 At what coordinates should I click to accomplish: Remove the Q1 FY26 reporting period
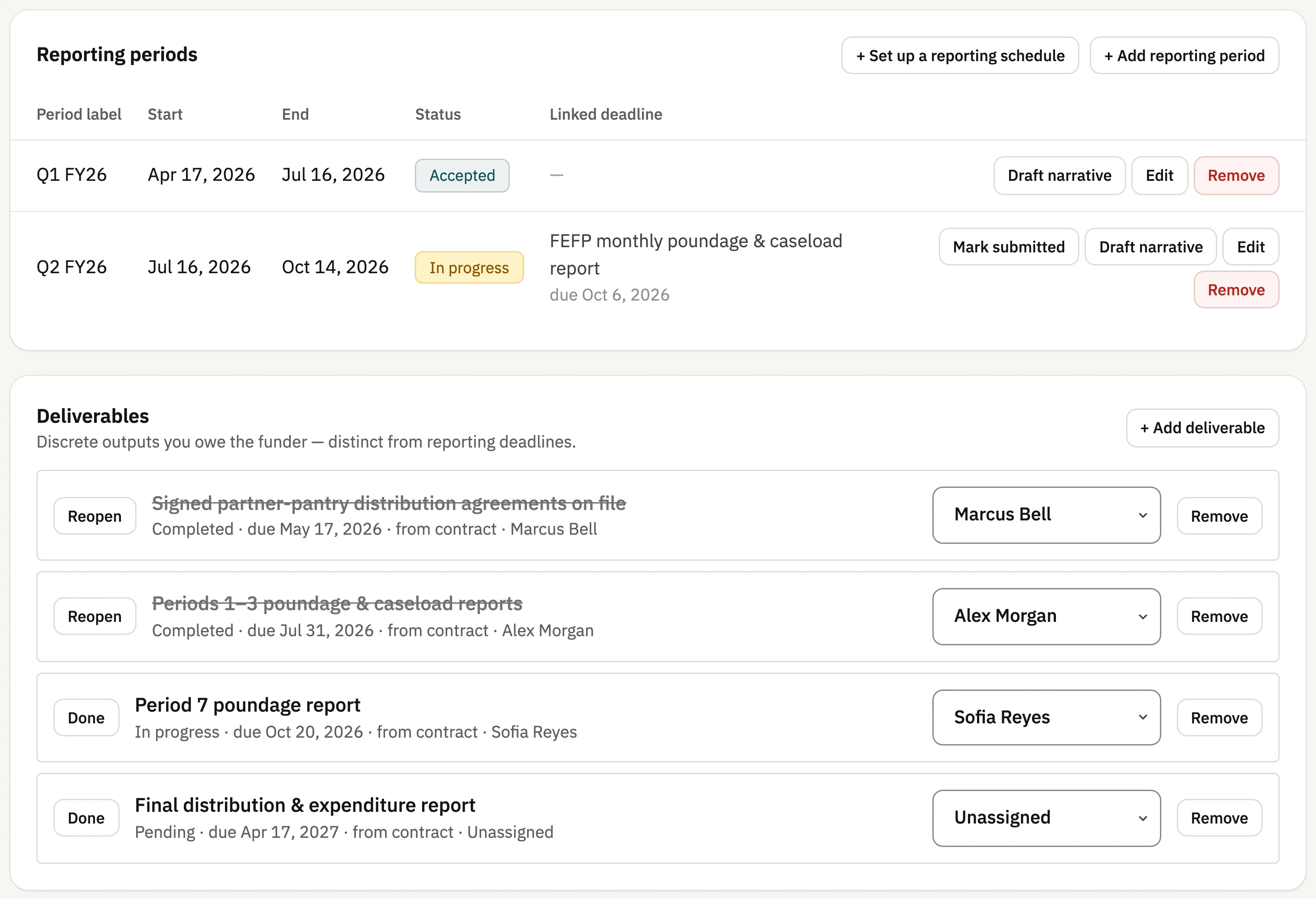1236,176
